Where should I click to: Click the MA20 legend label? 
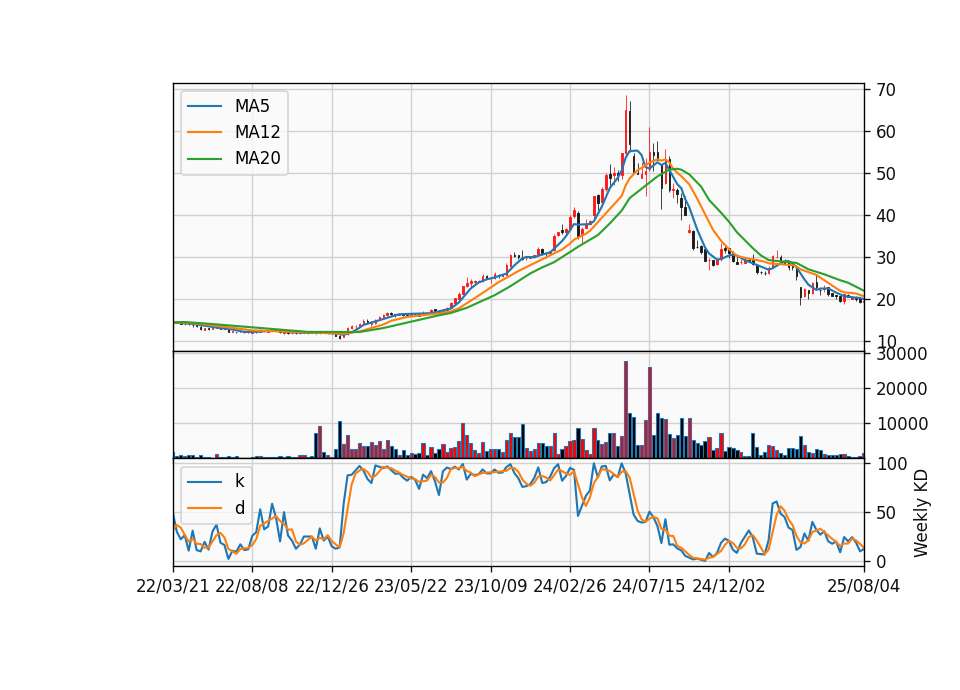pyautogui.click(x=257, y=159)
